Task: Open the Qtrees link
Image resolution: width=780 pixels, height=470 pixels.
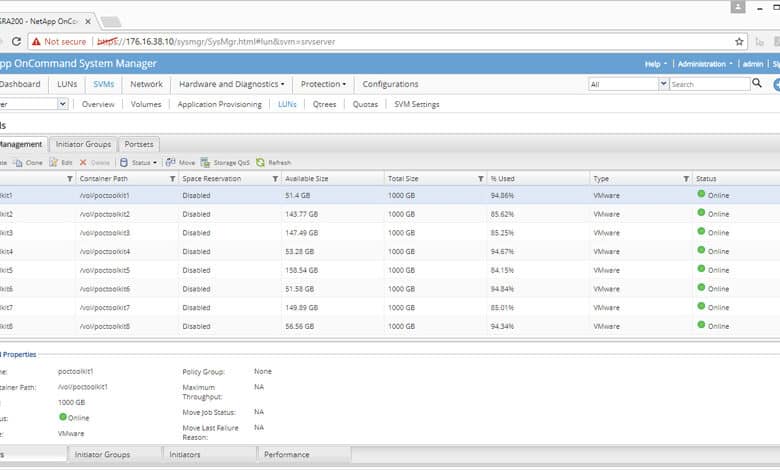Action: click(x=324, y=104)
